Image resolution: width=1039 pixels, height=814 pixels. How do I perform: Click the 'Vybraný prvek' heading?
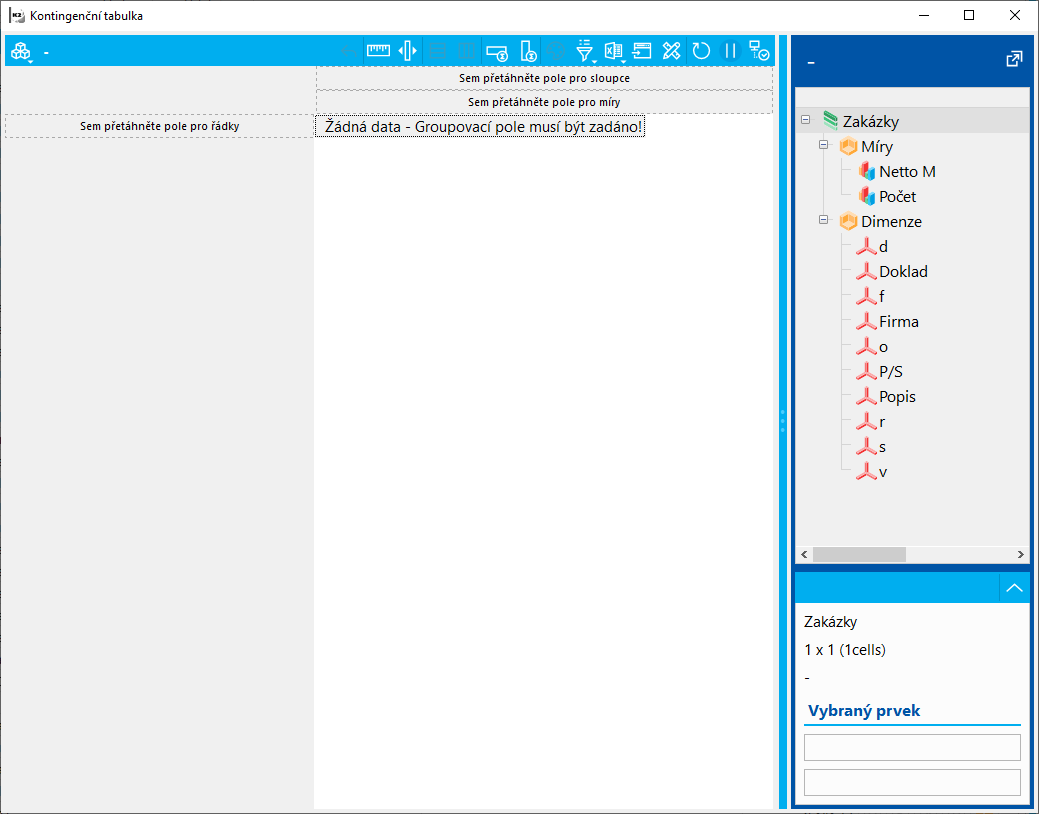click(864, 711)
